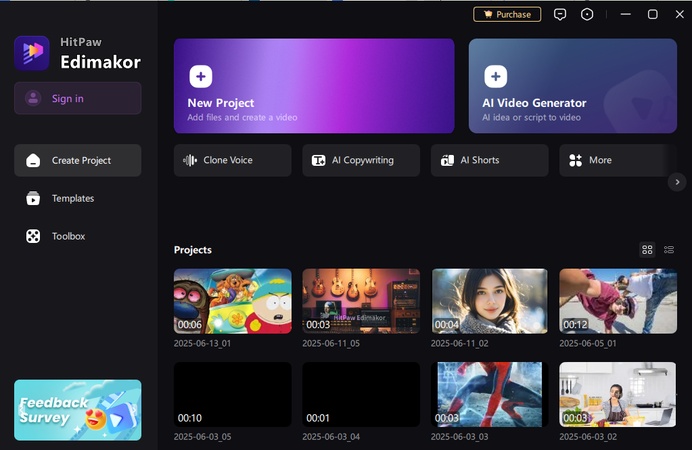Open the Feedback Survey banner
The height and width of the screenshot is (450, 692).
[77, 410]
